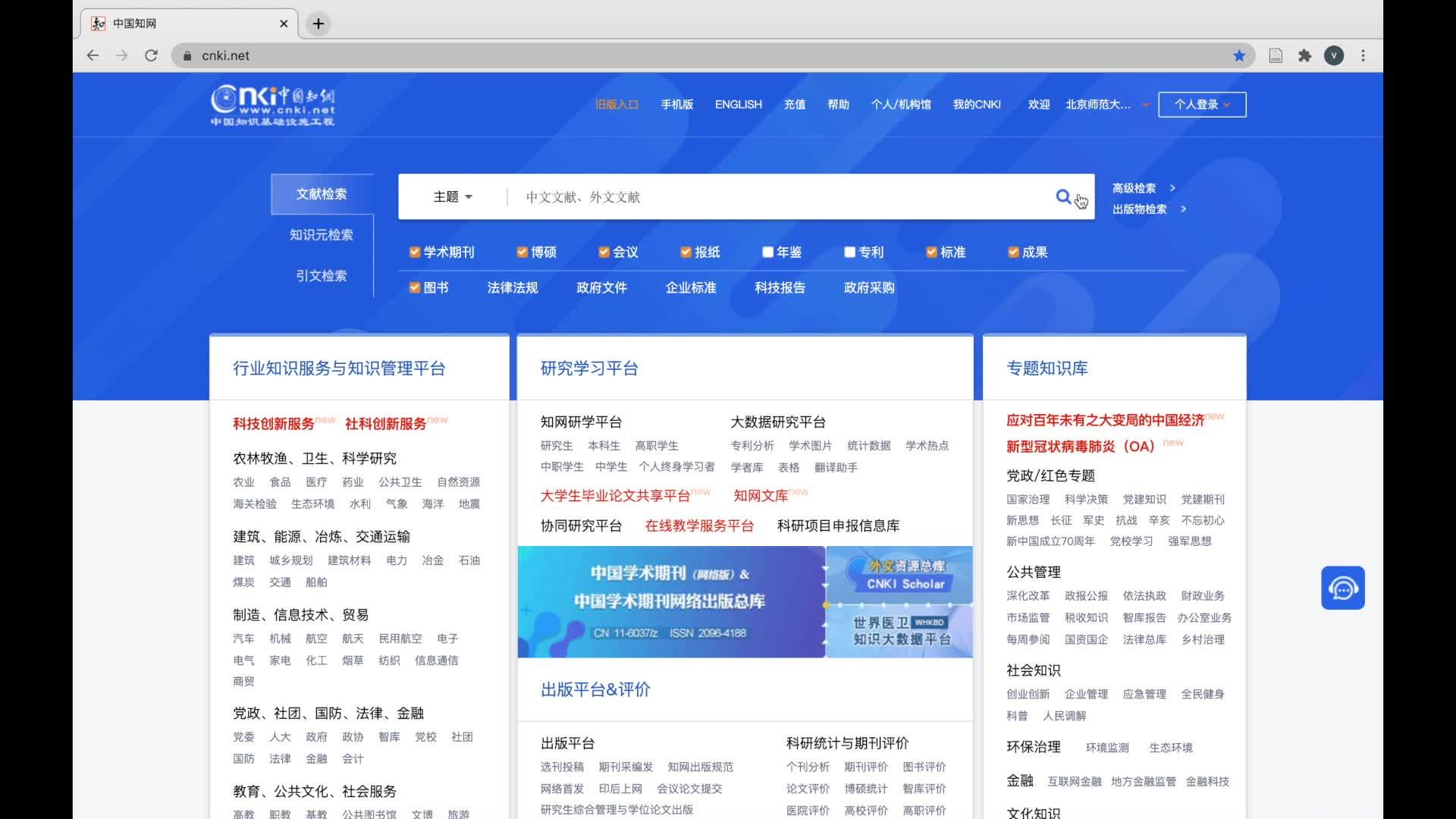Click the 中国学术期刊 banner image

(x=671, y=602)
